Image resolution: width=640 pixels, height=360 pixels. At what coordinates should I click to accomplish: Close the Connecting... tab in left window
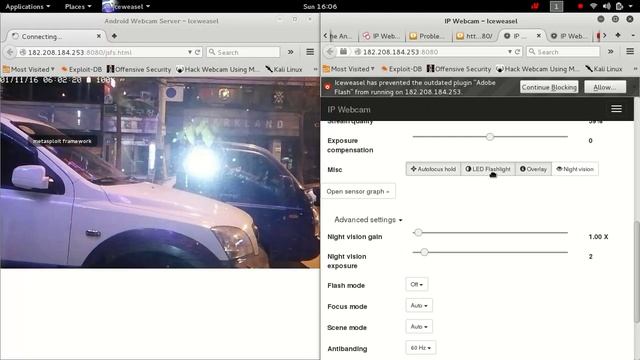tap(99, 36)
